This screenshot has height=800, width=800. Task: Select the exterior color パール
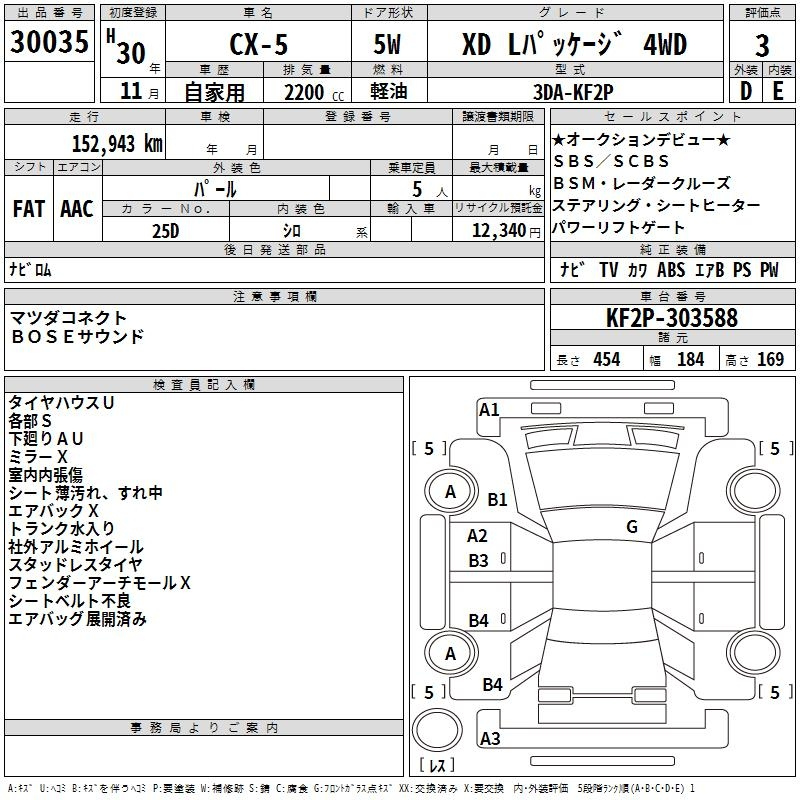(215, 189)
